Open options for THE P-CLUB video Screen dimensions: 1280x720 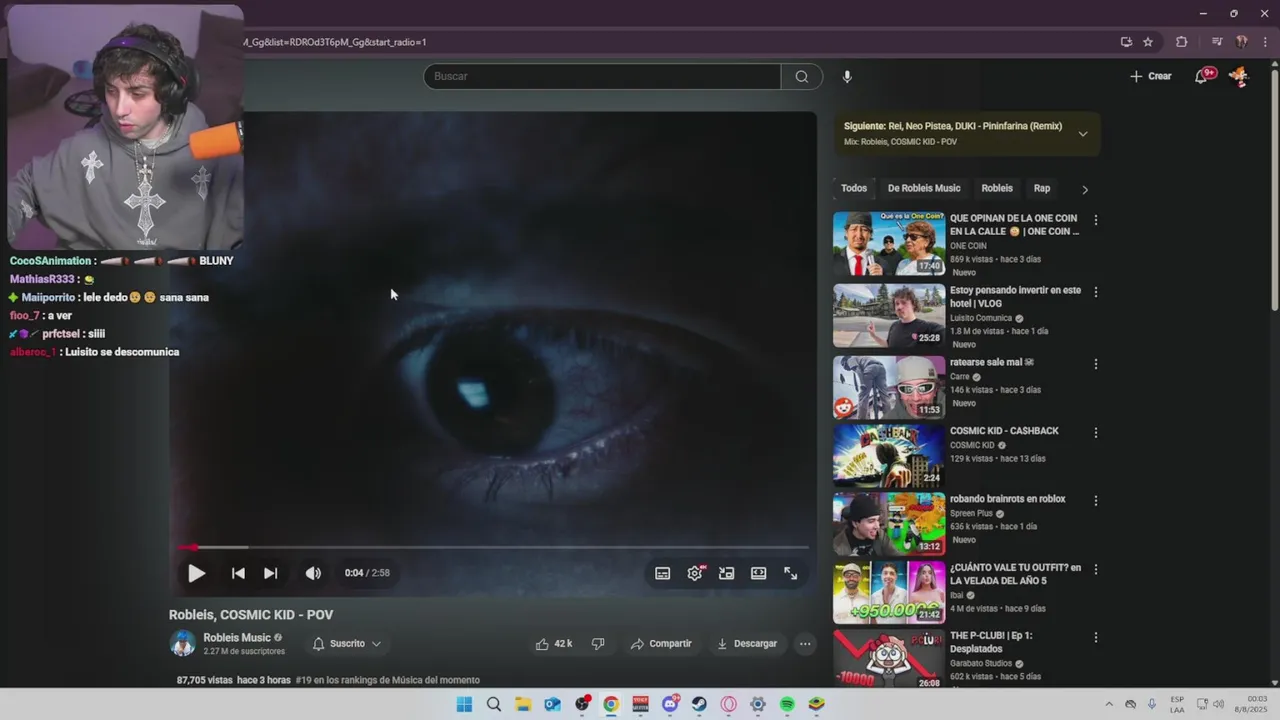coord(1095,637)
